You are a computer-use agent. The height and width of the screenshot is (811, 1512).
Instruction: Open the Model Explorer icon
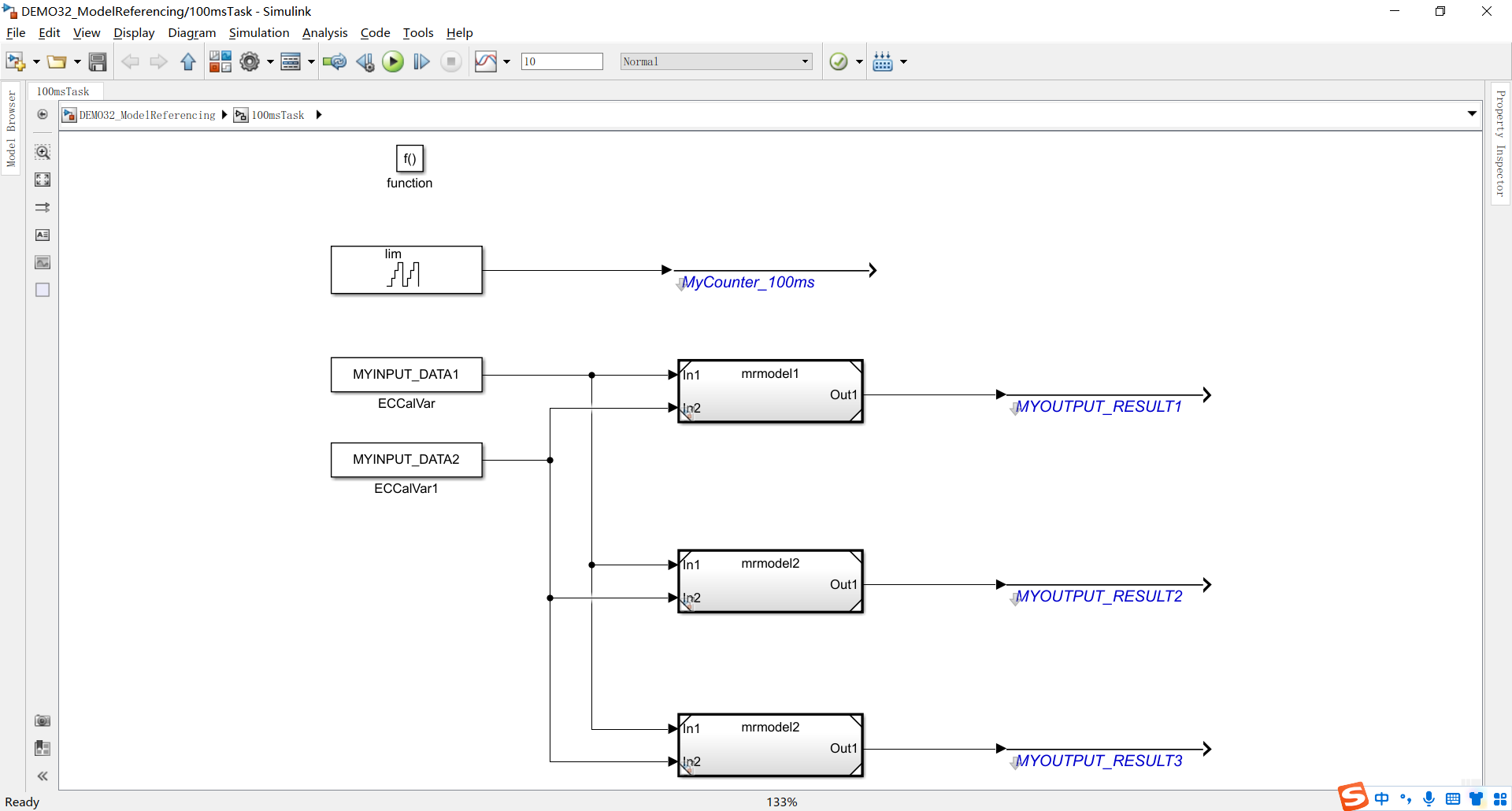291,61
